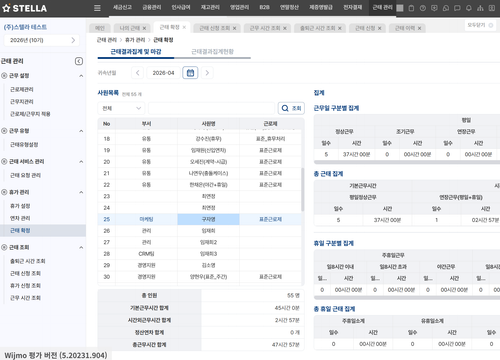
Task: Open 근무지관리 in sidebar
Action: click(x=22, y=102)
